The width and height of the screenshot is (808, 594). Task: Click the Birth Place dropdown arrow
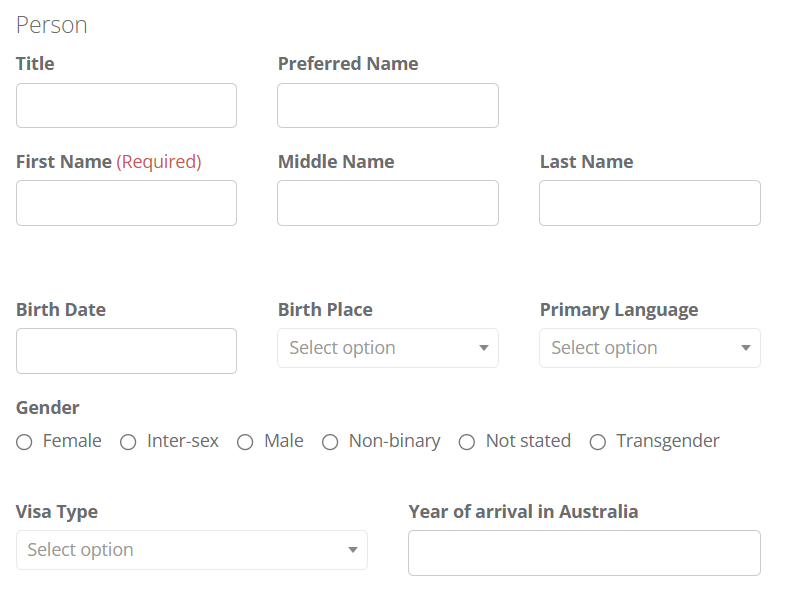tap(483, 348)
